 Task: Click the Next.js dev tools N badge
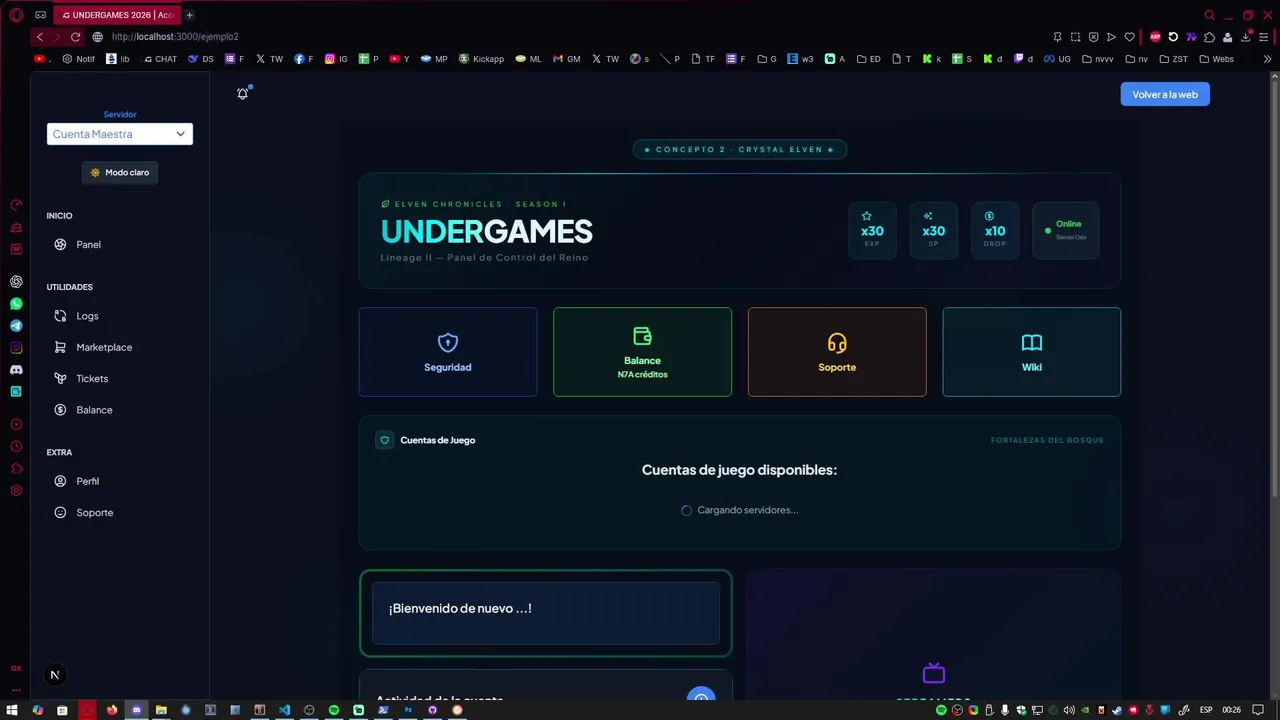pyautogui.click(x=55, y=675)
